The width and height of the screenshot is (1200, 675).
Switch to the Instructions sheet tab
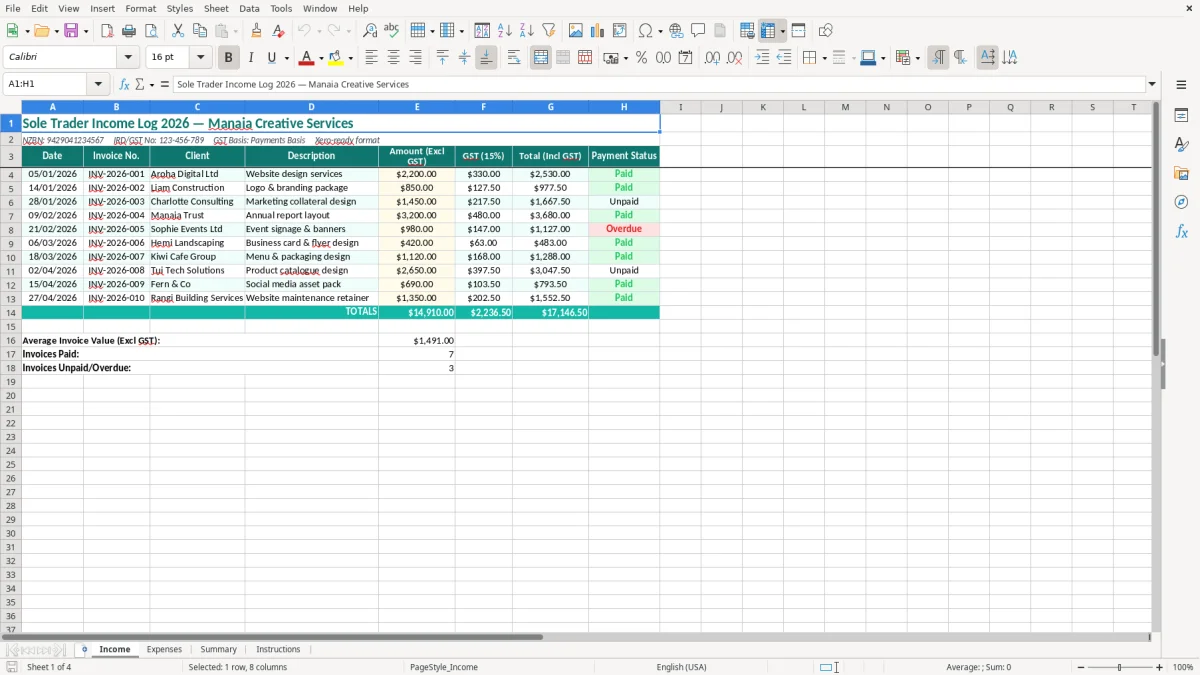click(278, 650)
